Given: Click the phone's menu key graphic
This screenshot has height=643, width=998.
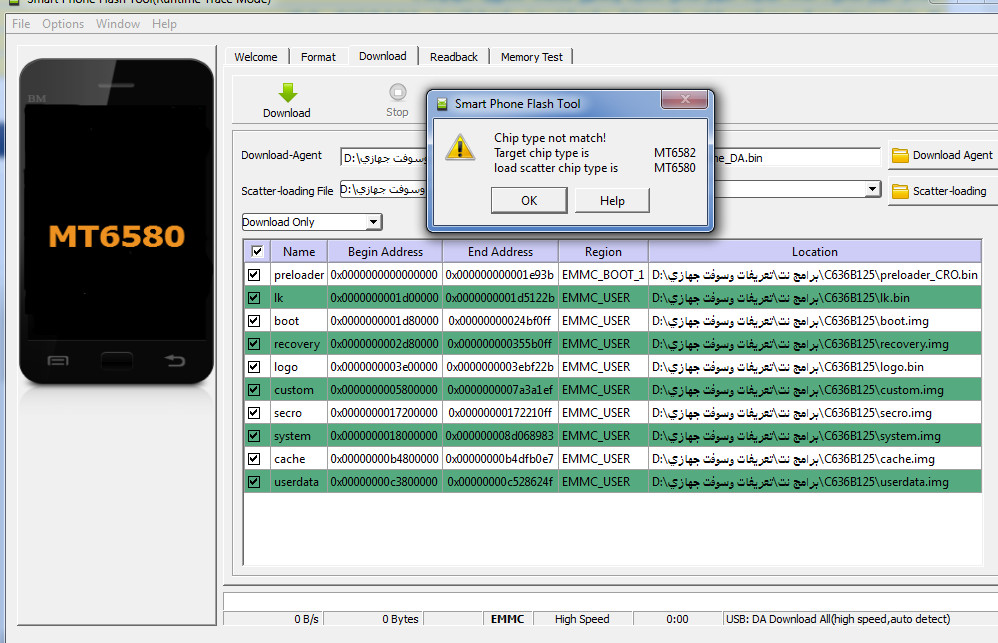Looking at the screenshot, I should click(x=58, y=361).
